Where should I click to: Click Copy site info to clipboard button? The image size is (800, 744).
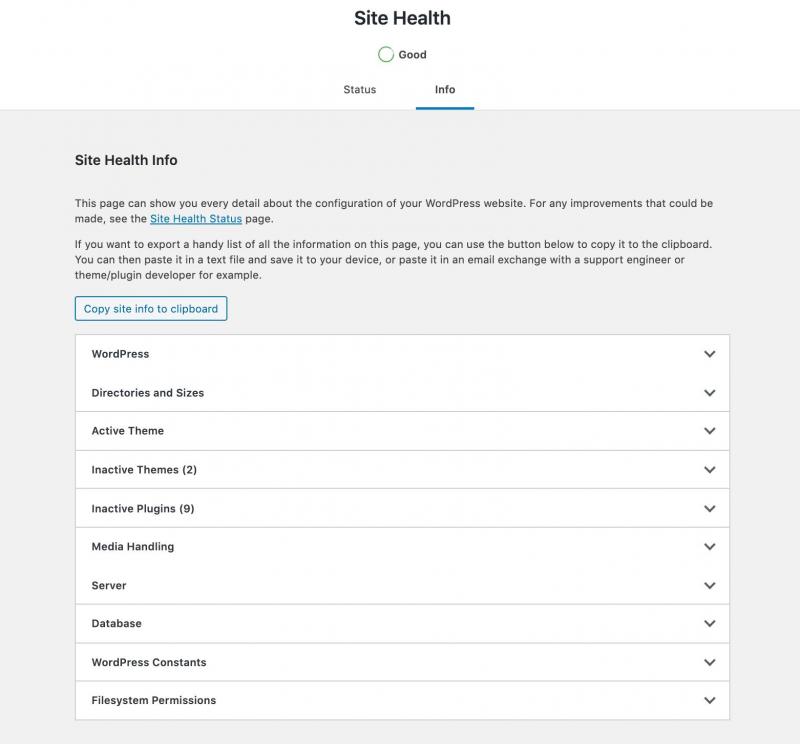tap(151, 309)
